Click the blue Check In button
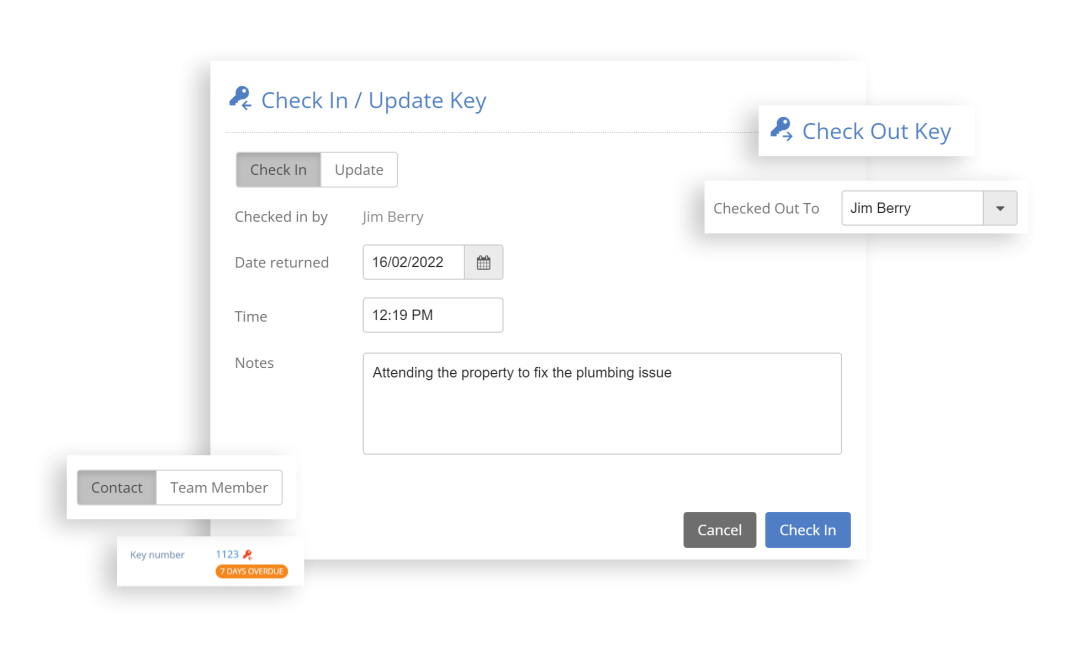This screenshot has width=1080, height=650. pos(808,530)
